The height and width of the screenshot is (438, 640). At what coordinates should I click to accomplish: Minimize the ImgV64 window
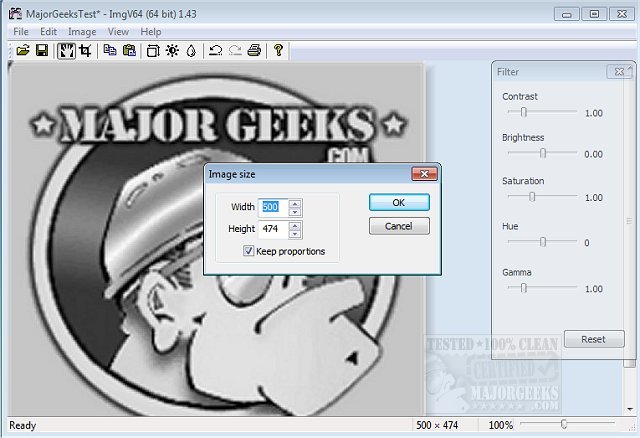[567, 14]
